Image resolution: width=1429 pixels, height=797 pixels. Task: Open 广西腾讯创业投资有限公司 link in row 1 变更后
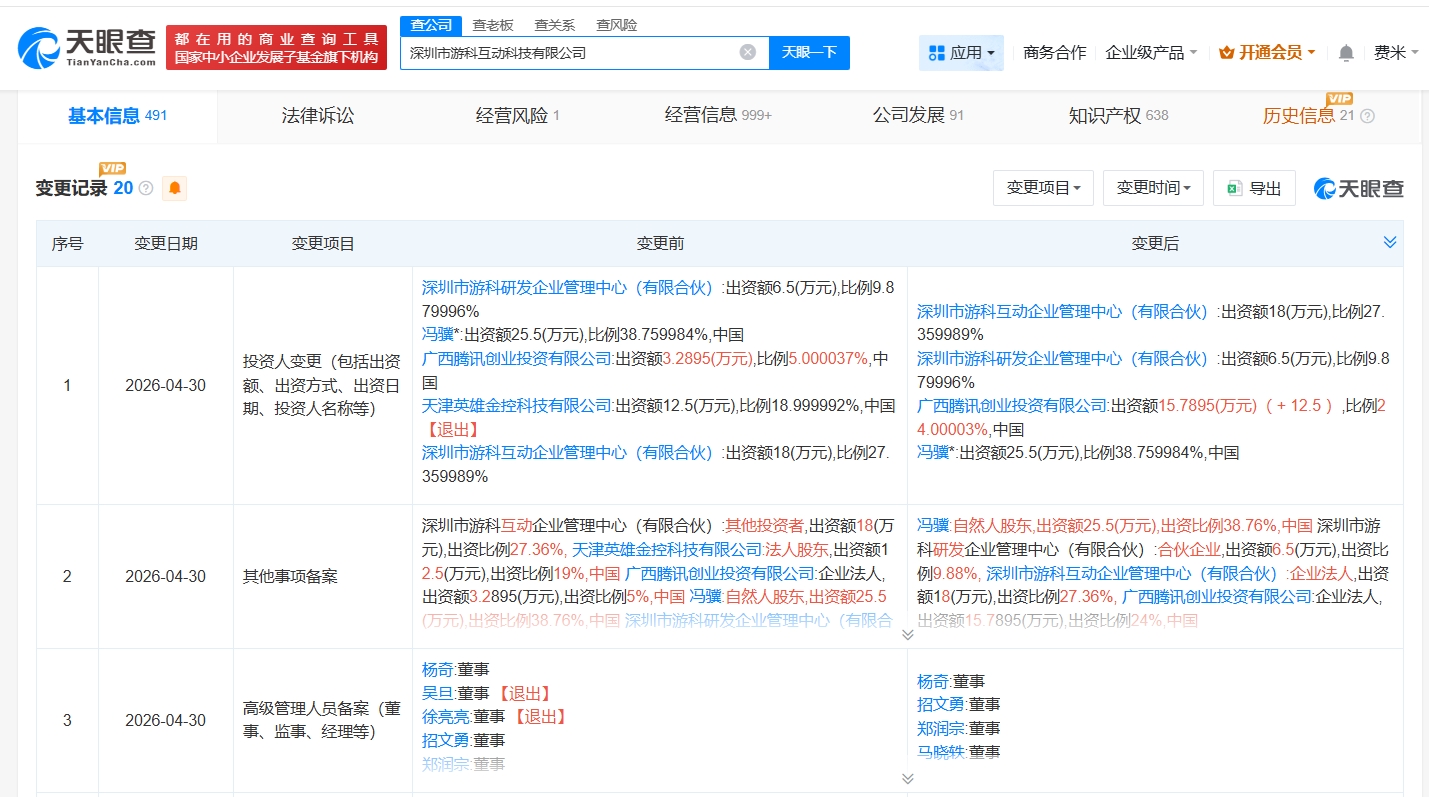click(x=1012, y=406)
